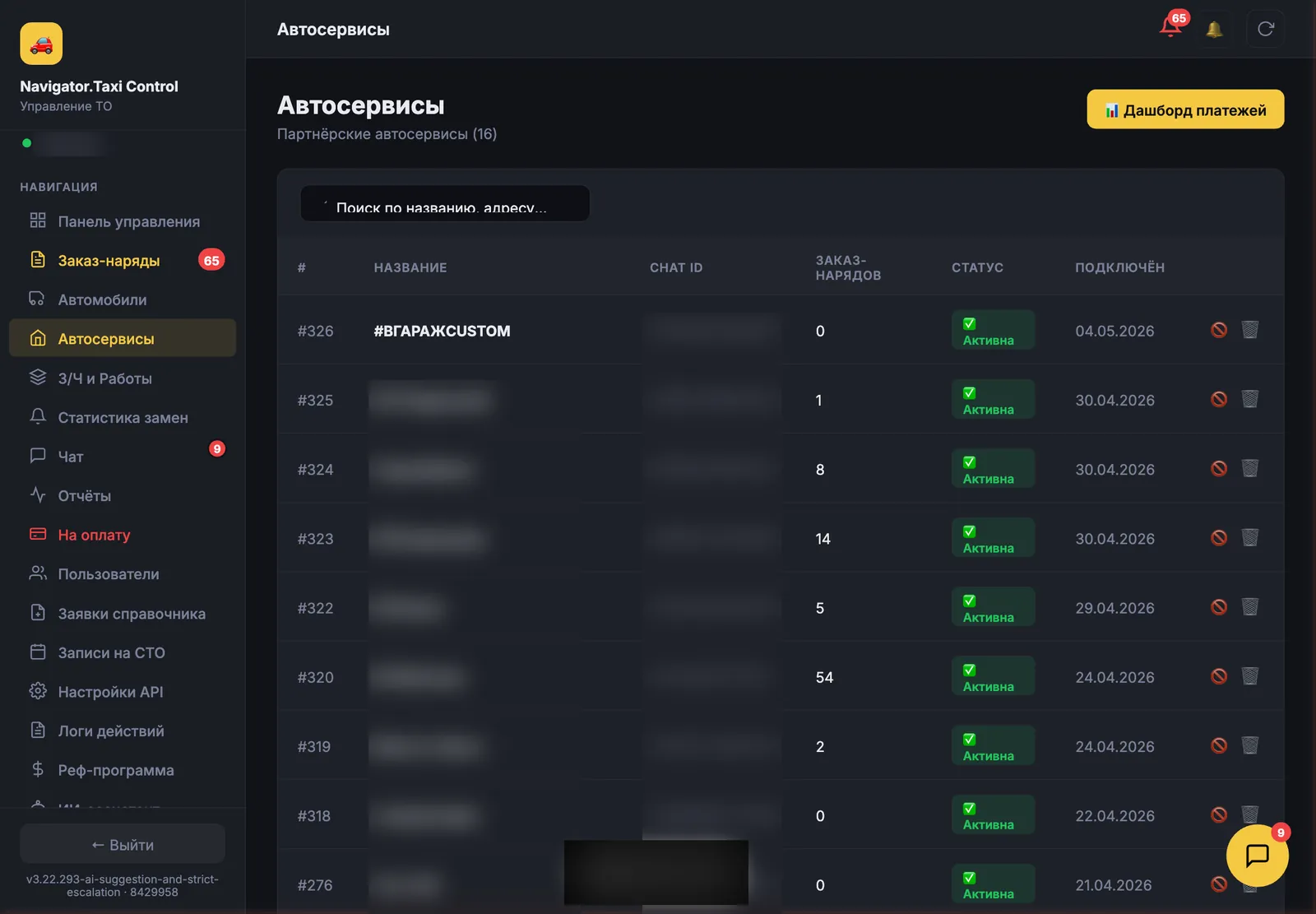Open notifications bell with 65 badge
The image size is (1316, 914).
coord(1171,27)
